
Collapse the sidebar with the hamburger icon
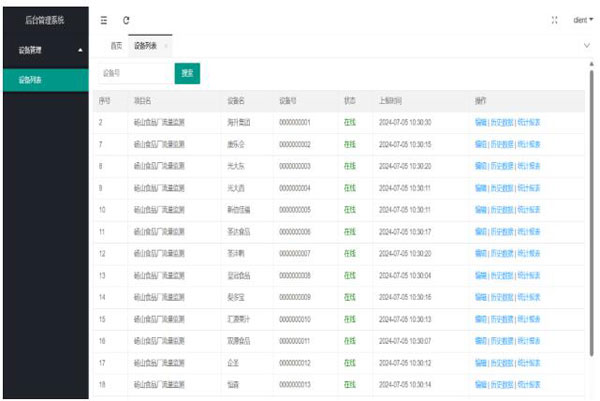click(x=105, y=20)
